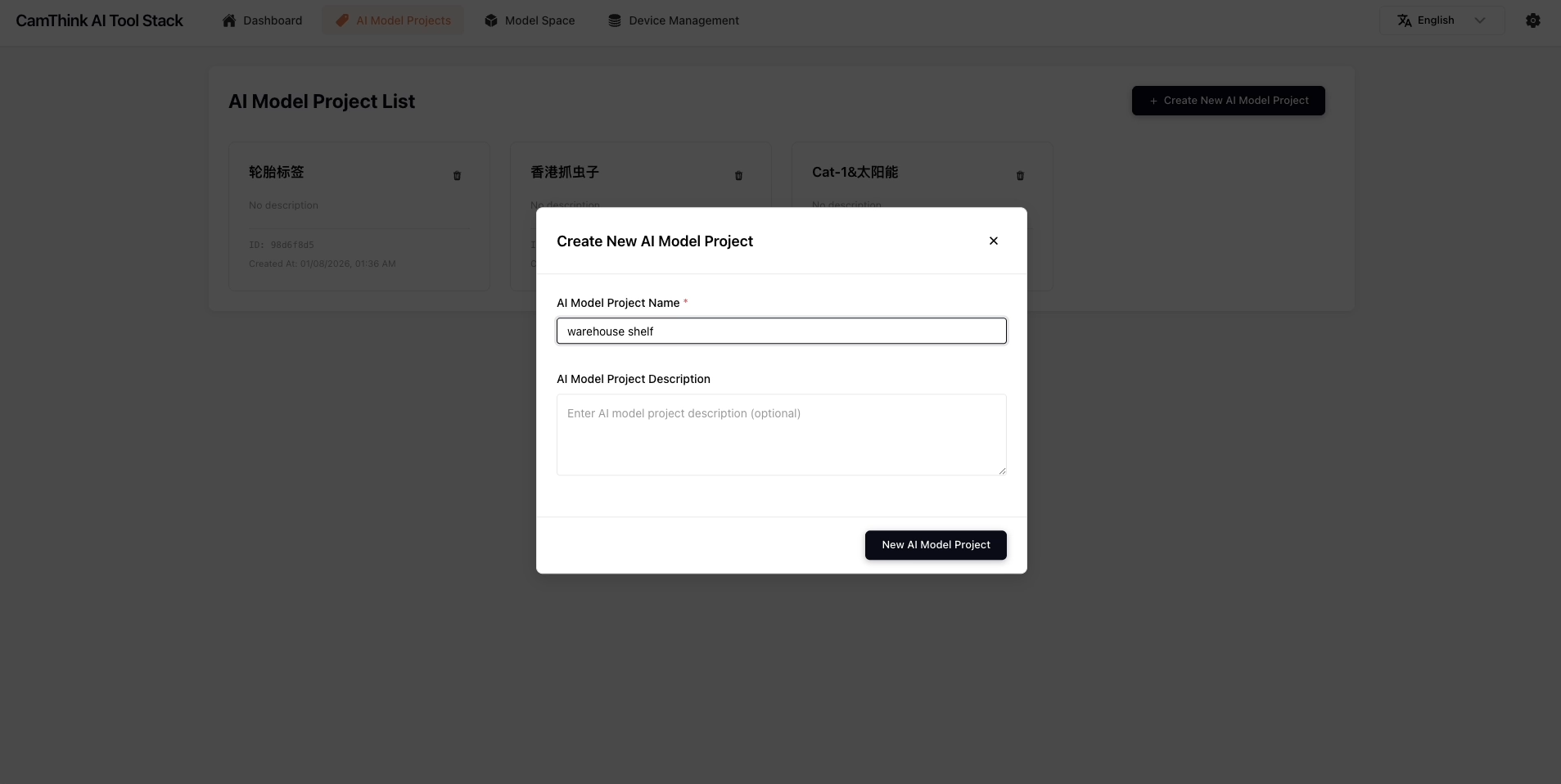The height and width of the screenshot is (784, 1561).
Task: Expand the English language dropdown chevron
Action: (1479, 20)
